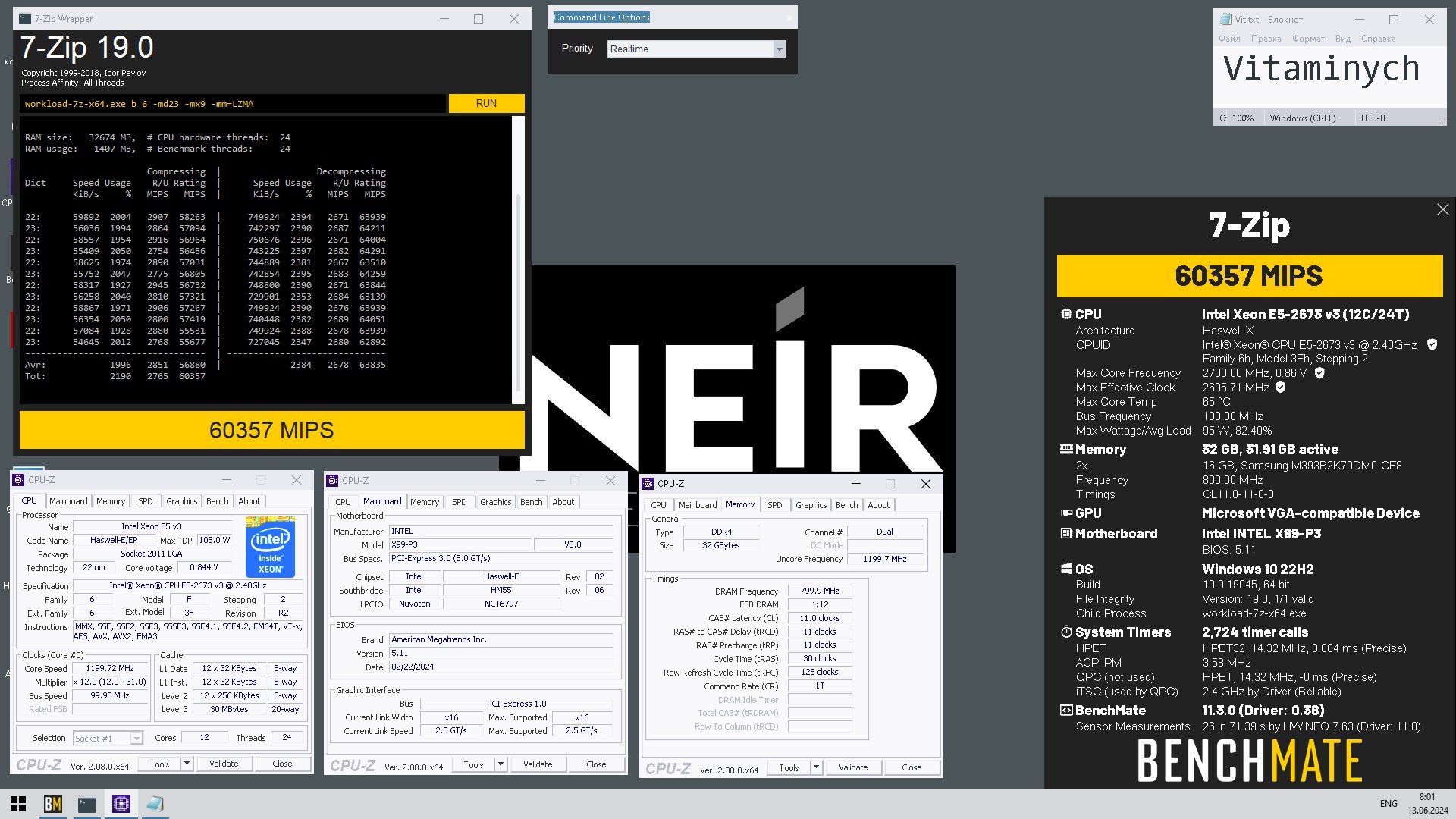1456x819 pixels.
Task: Open Windows Start menu icon
Action: (18, 804)
